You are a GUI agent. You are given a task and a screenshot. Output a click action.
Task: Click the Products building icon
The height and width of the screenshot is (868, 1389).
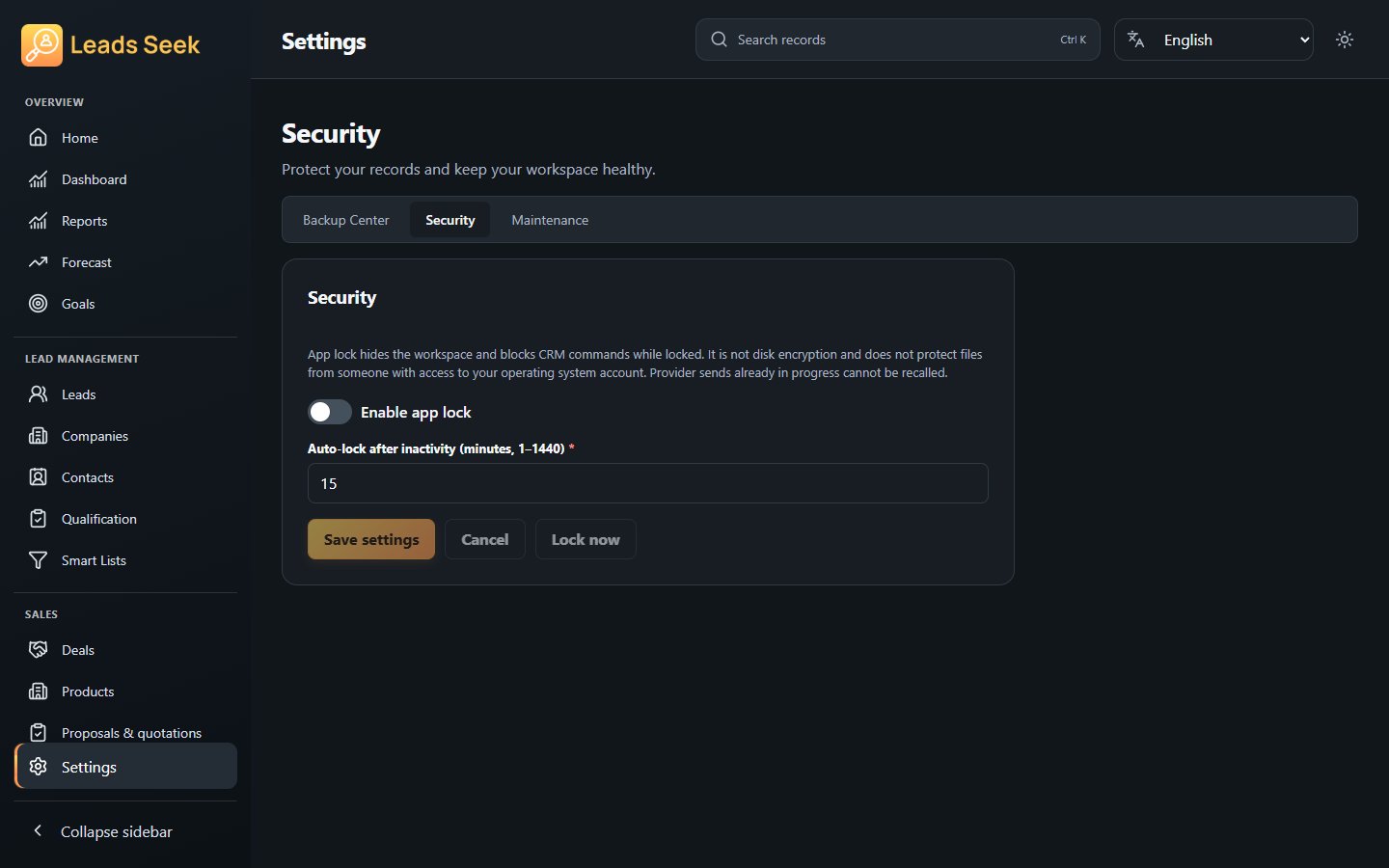point(38,692)
